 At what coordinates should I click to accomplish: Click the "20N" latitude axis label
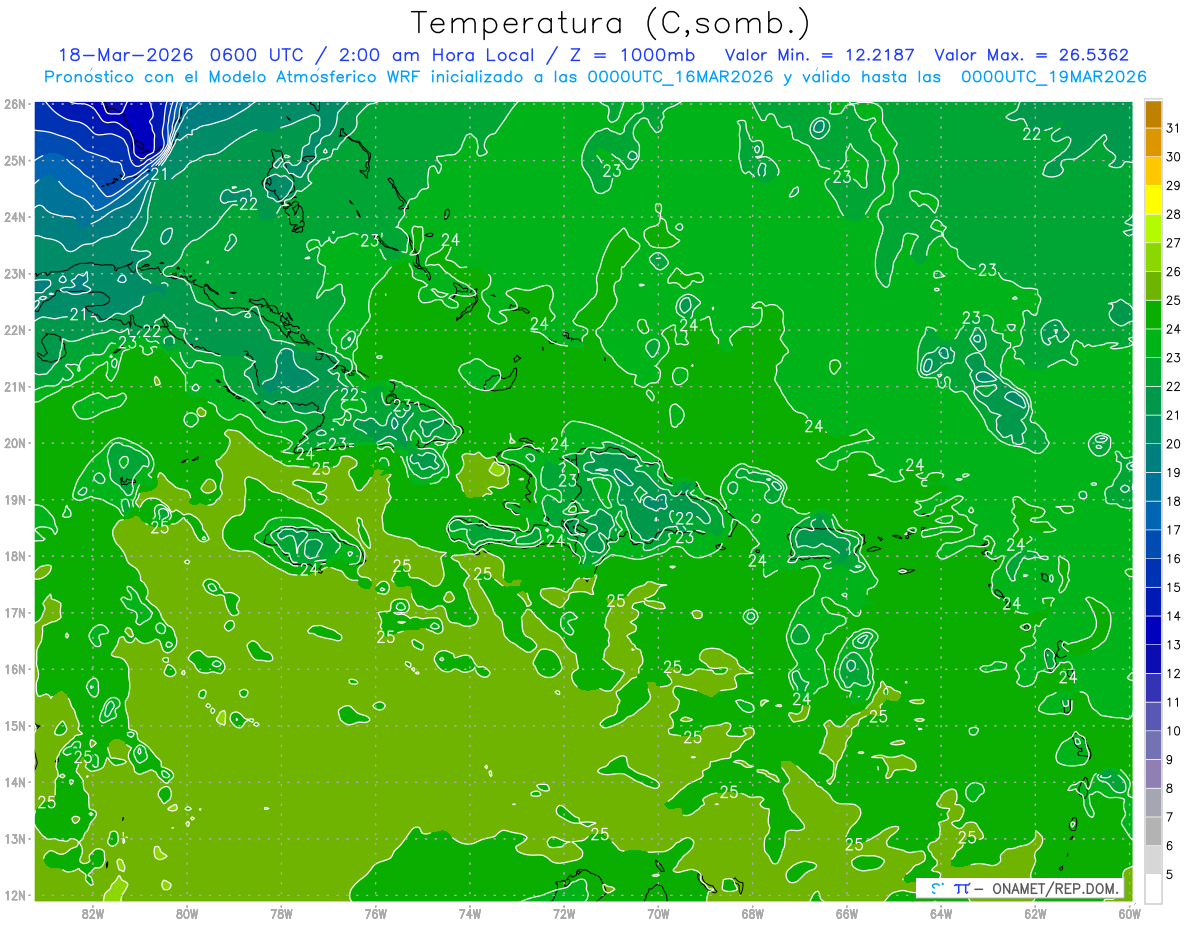tap(15, 443)
